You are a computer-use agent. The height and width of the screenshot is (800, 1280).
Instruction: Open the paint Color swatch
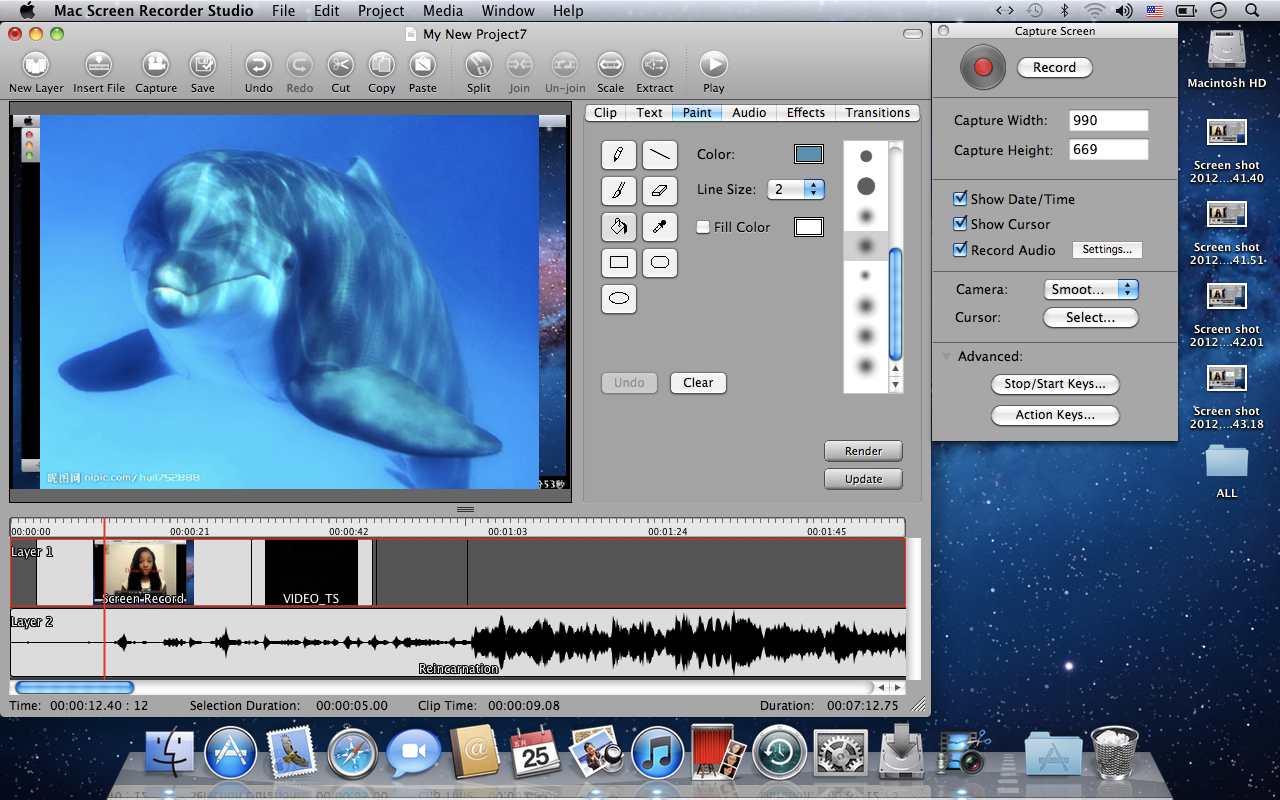click(x=808, y=154)
